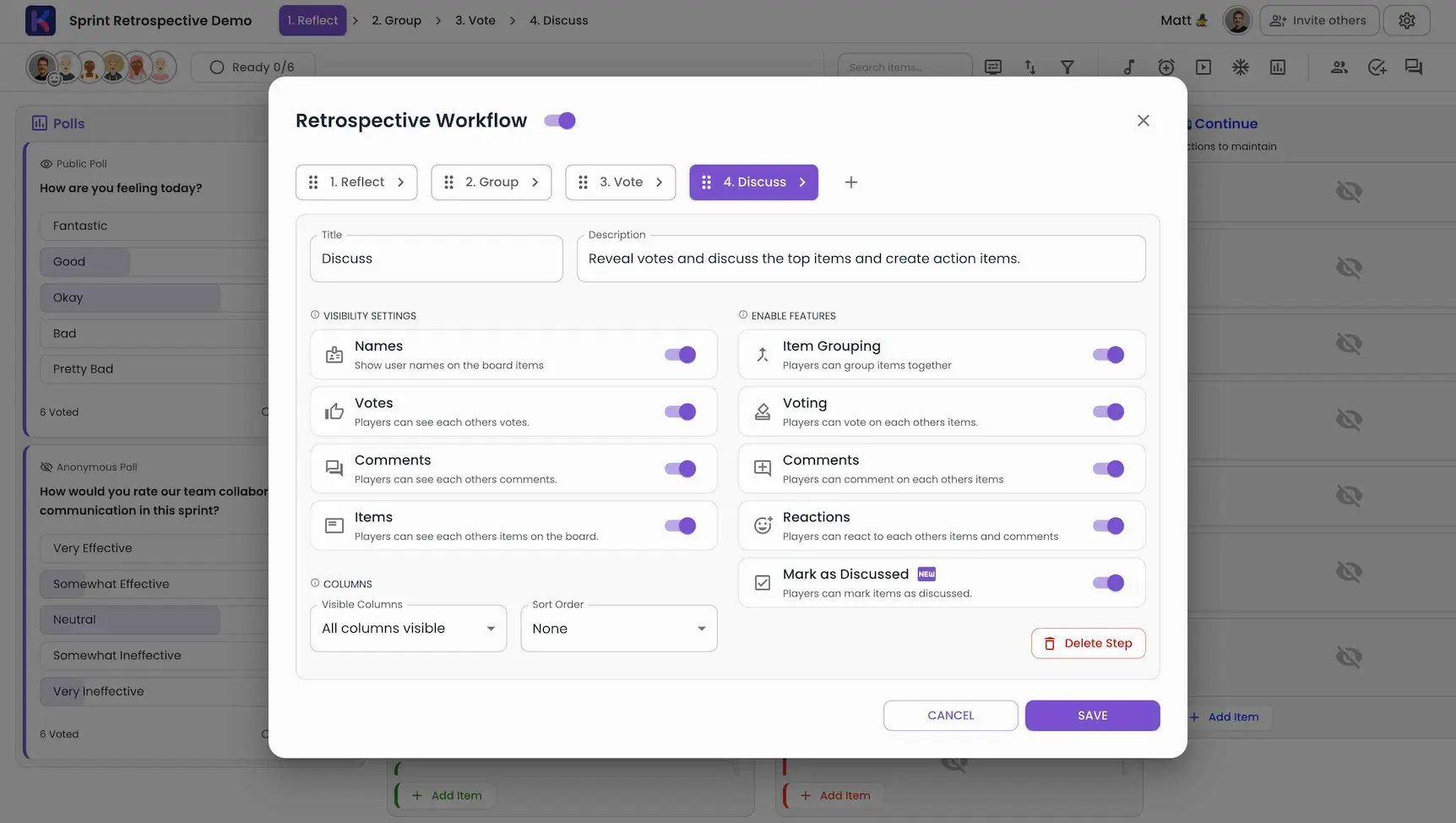Select the 1. Reflect workflow tab
Screen dimensions: 1456x823
point(356,183)
